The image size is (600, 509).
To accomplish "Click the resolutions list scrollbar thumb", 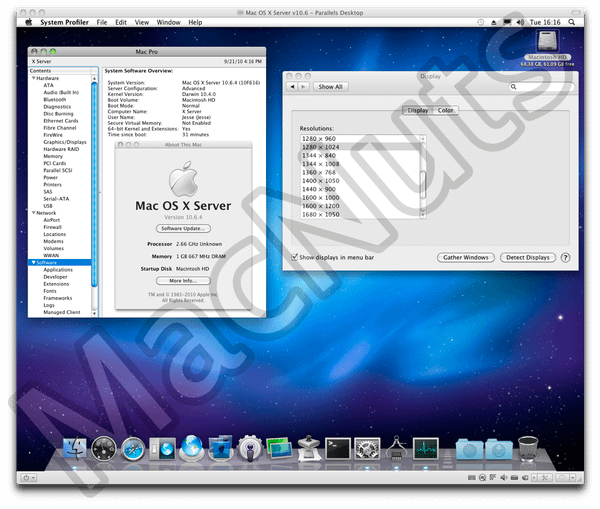I will point(423,185).
